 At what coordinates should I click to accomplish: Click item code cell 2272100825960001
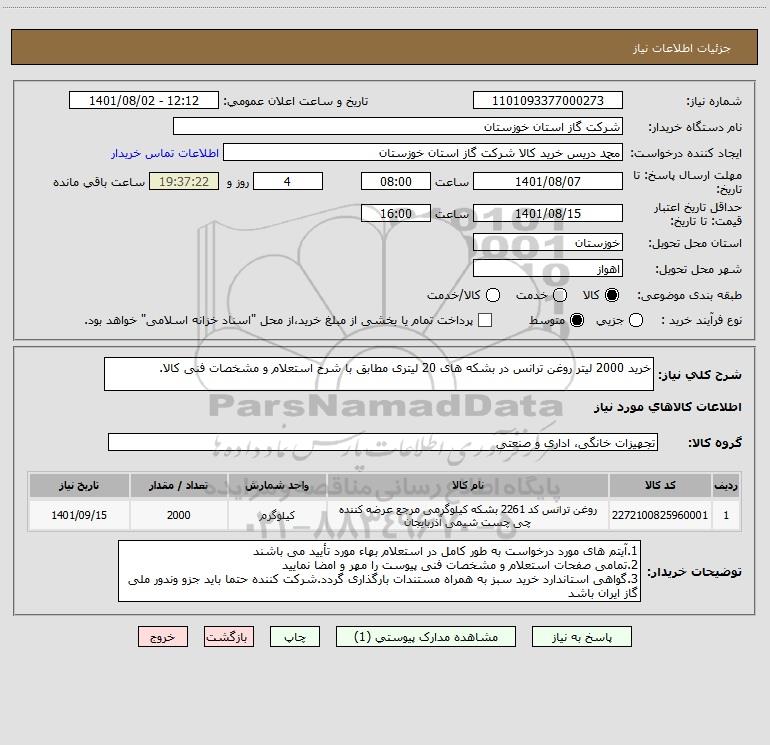(x=660, y=515)
